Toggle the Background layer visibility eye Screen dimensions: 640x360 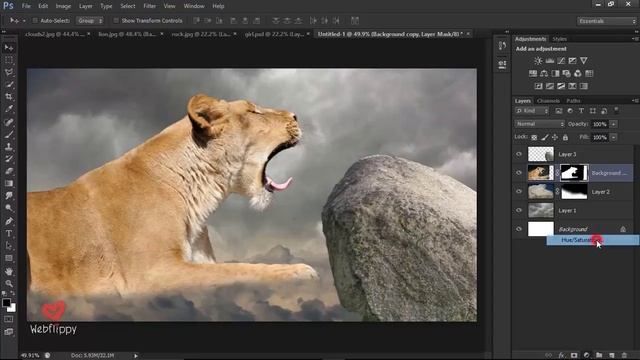519,229
